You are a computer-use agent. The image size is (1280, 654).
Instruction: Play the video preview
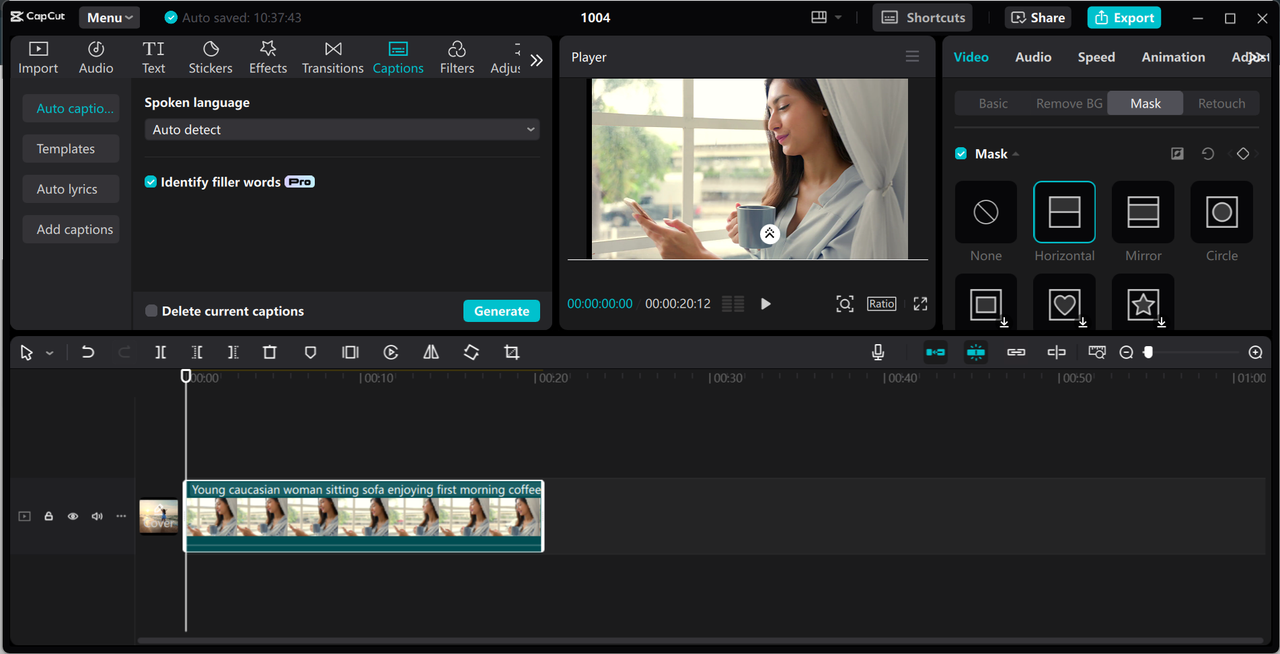[x=766, y=304]
